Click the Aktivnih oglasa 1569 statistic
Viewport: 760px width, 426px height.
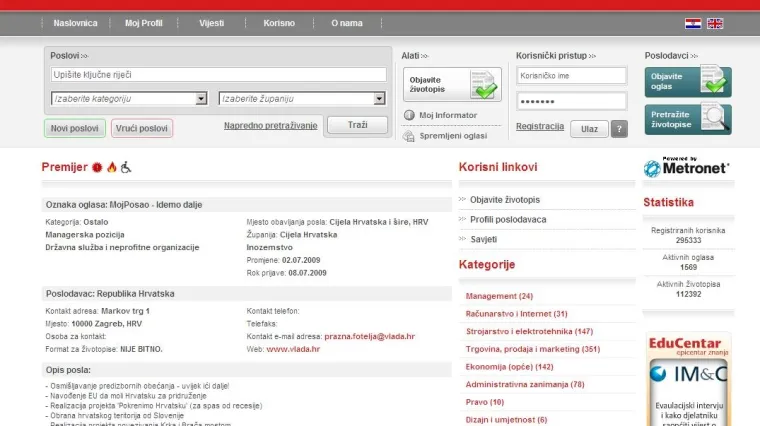coord(688,262)
